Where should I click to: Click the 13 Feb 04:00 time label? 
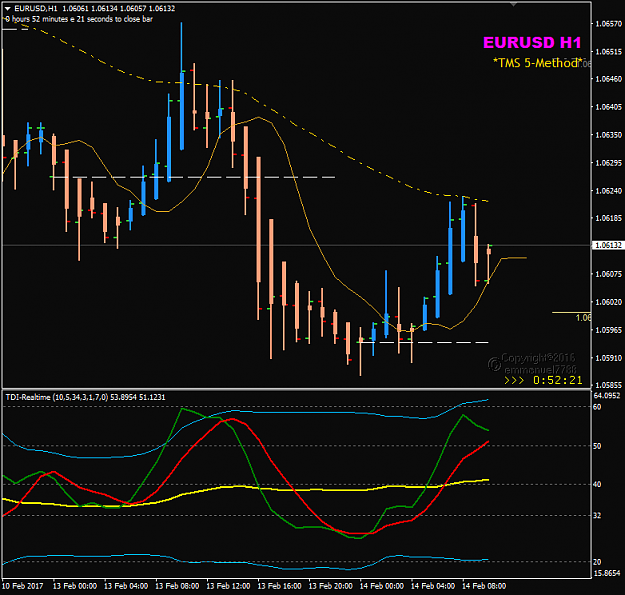click(x=126, y=586)
